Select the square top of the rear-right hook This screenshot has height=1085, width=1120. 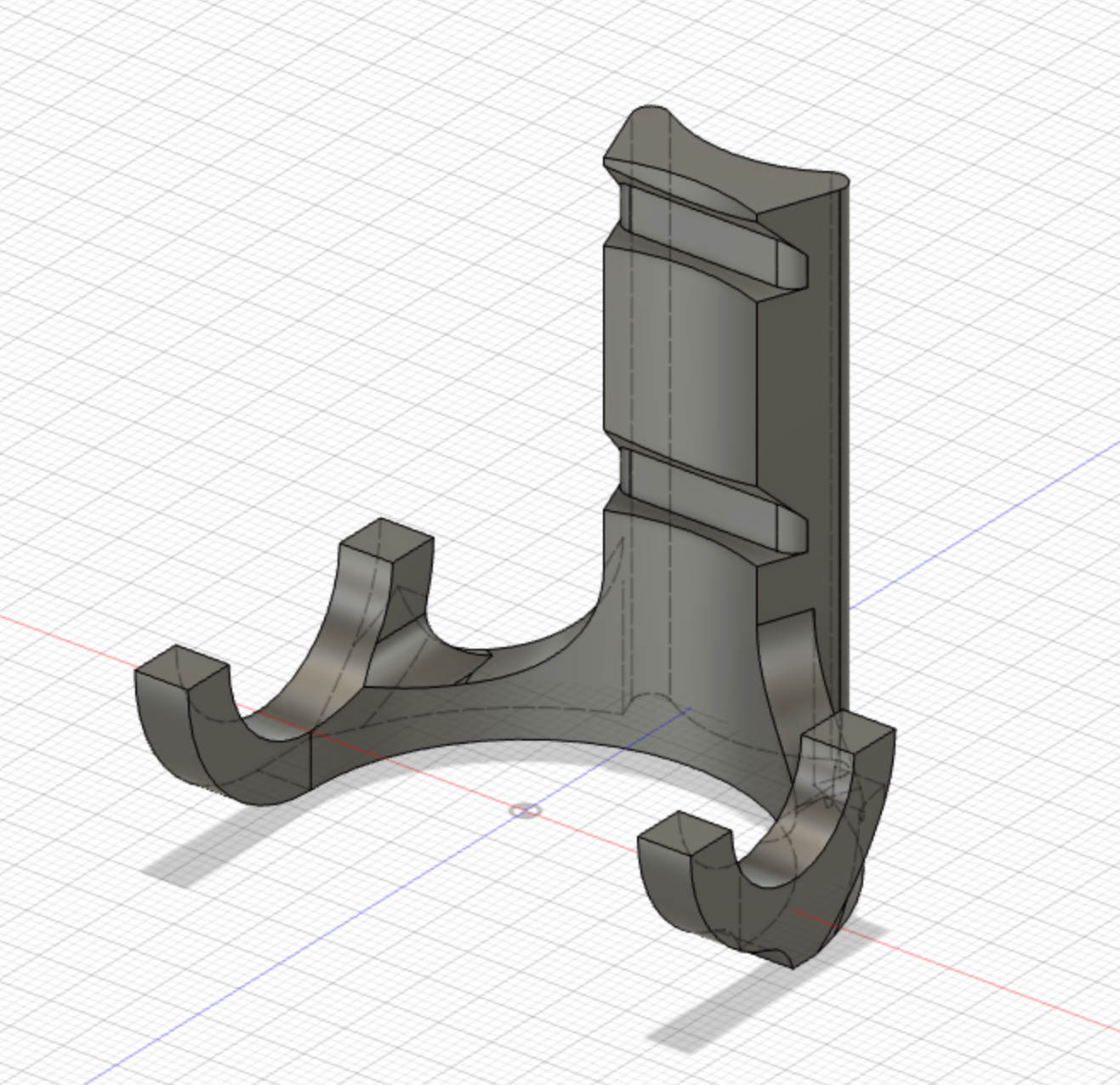coord(848,731)
